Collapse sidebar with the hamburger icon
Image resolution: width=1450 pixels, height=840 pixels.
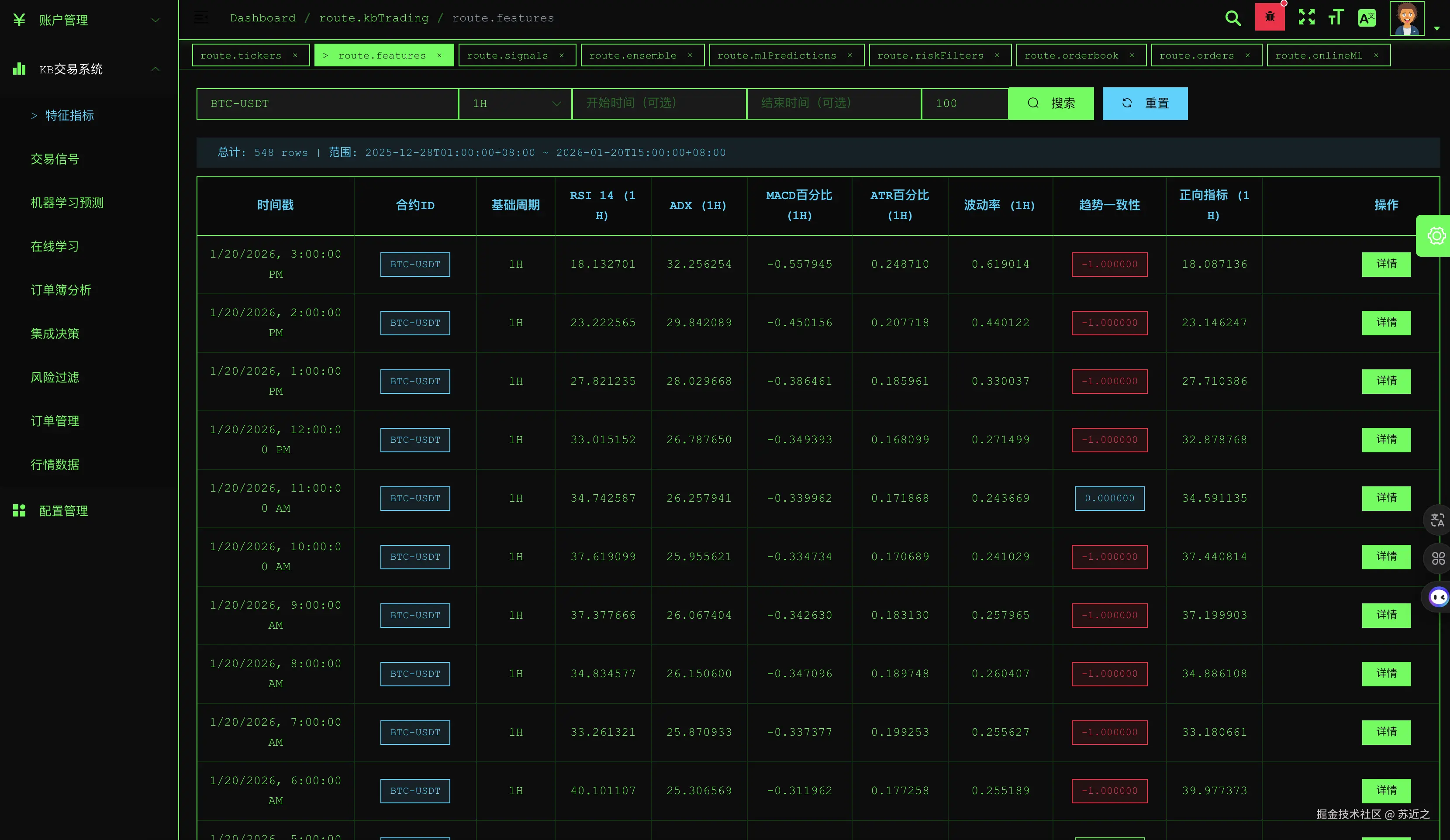pyautogui.click(x=201, y=18)
